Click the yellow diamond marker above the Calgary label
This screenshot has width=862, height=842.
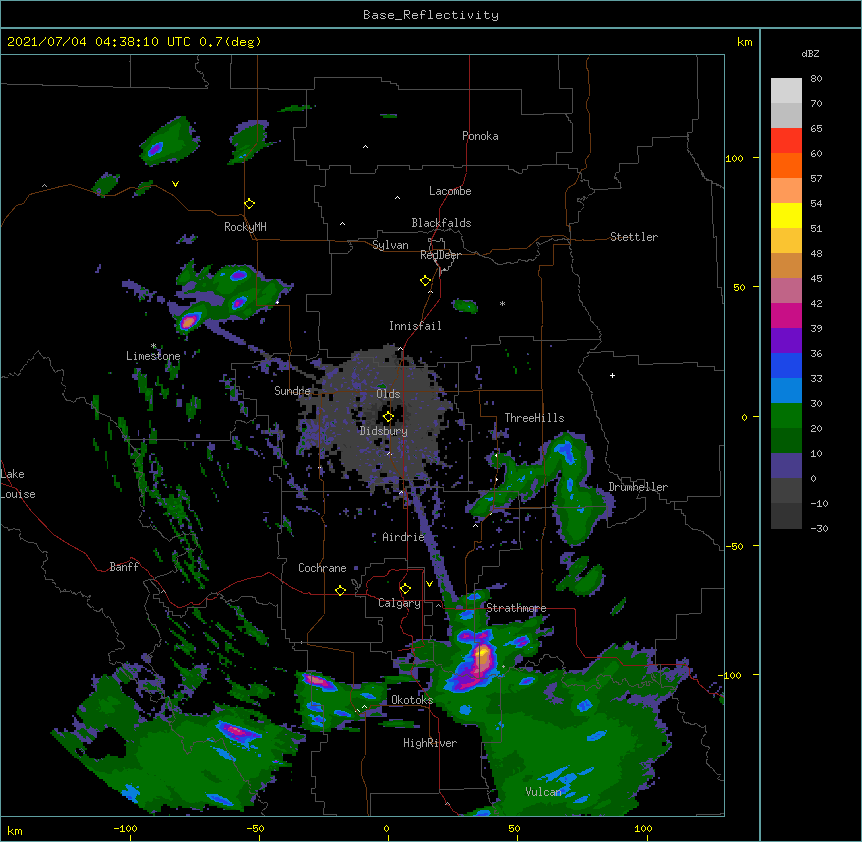click(x=405, y=589)
